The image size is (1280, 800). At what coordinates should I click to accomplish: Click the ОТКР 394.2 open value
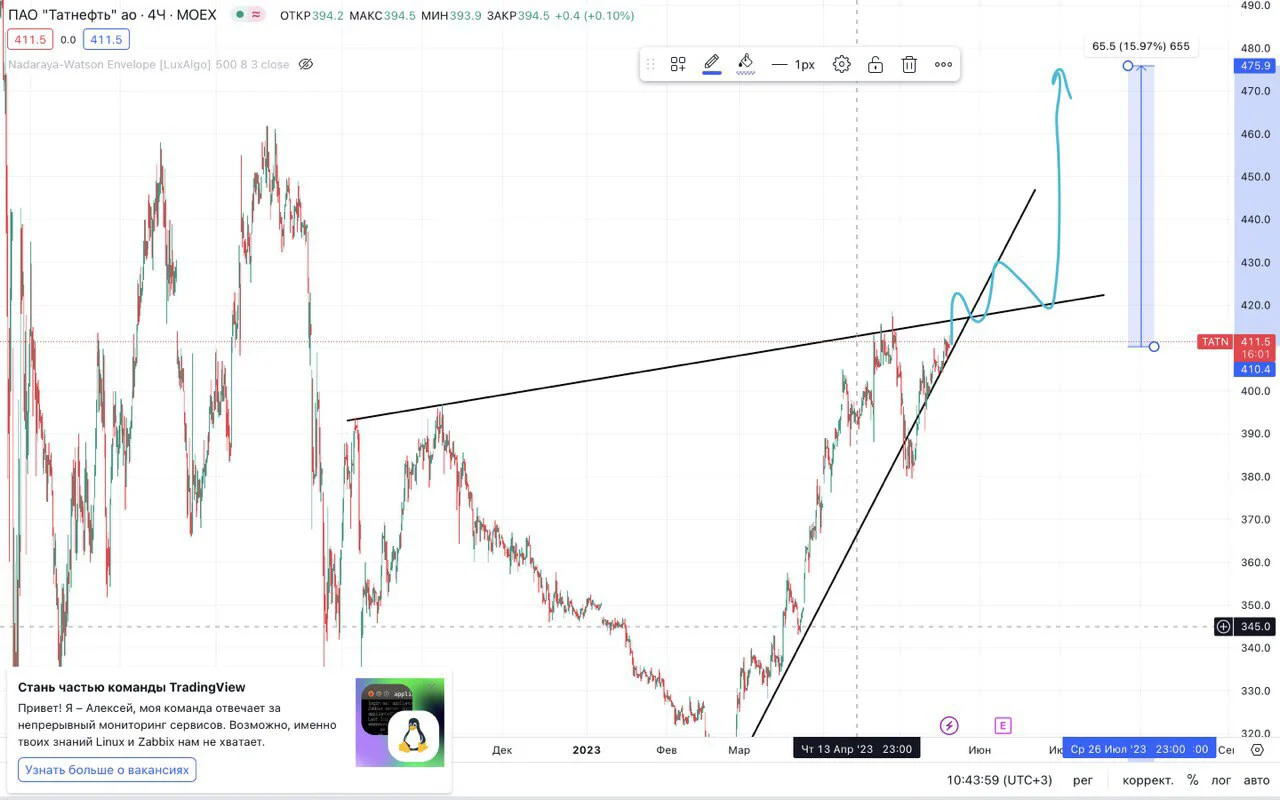(x=312, y=16)
